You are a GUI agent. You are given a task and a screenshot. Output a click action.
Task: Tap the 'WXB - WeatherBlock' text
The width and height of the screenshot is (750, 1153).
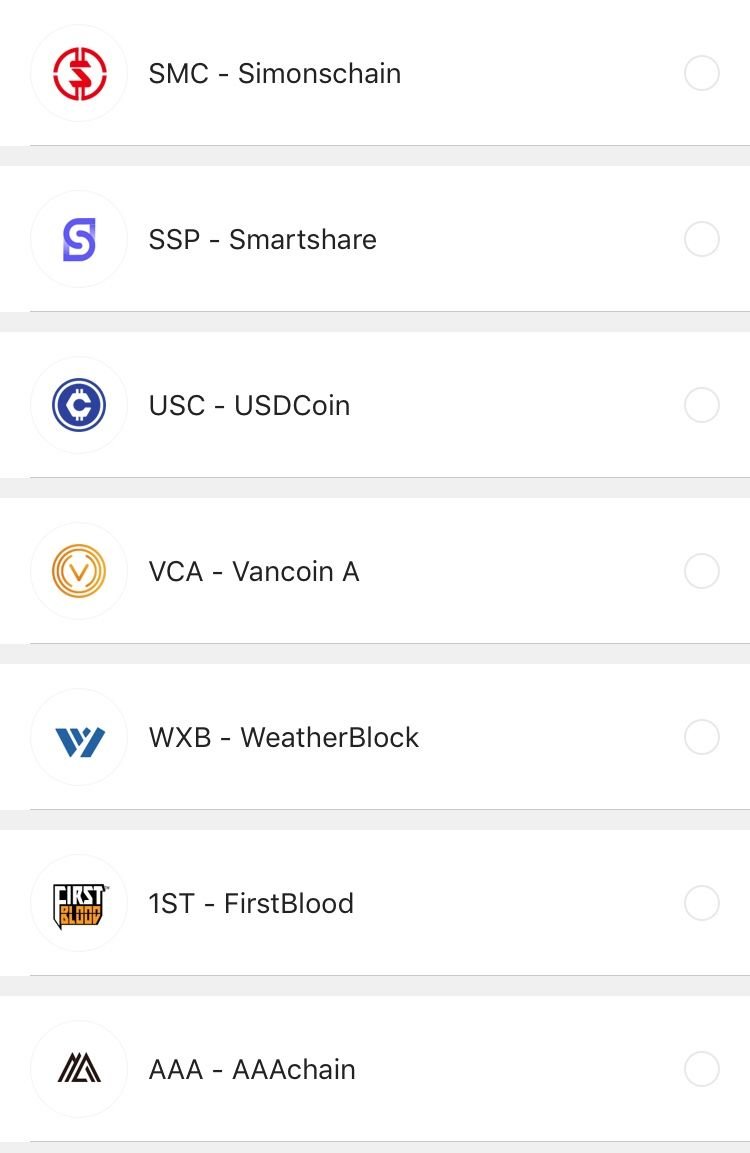pos(284,738)
